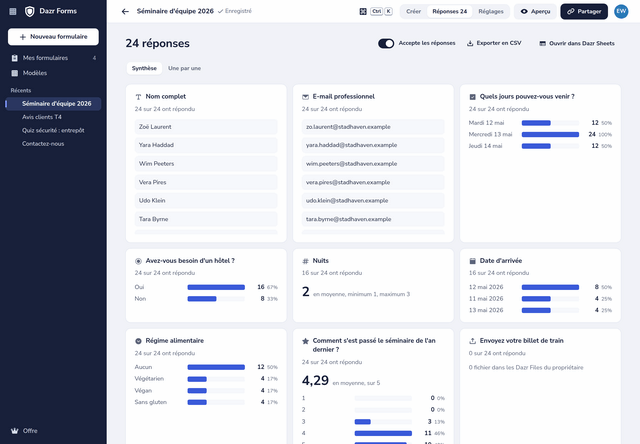The image size is (640, 444).
Task: Click the Mardi 12 mai row
Action: point(540,123)
